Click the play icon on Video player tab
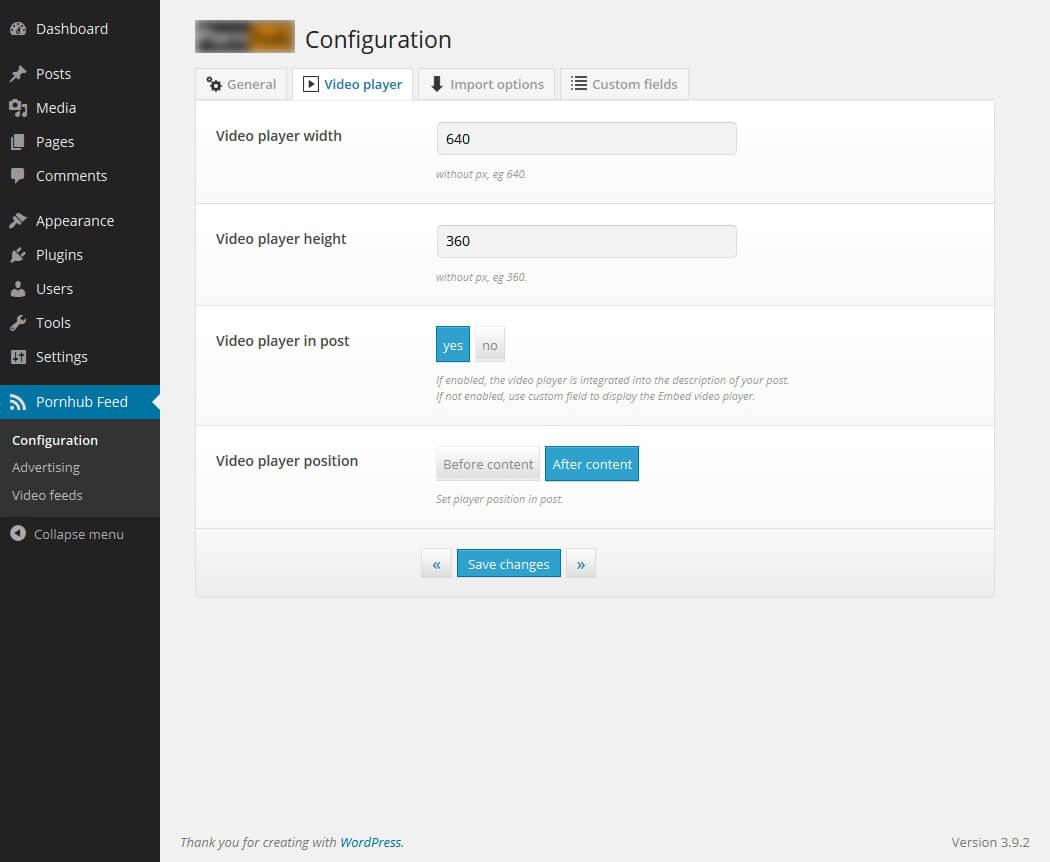This screenshot has height=862, width=1050. [x=311, y=84]
